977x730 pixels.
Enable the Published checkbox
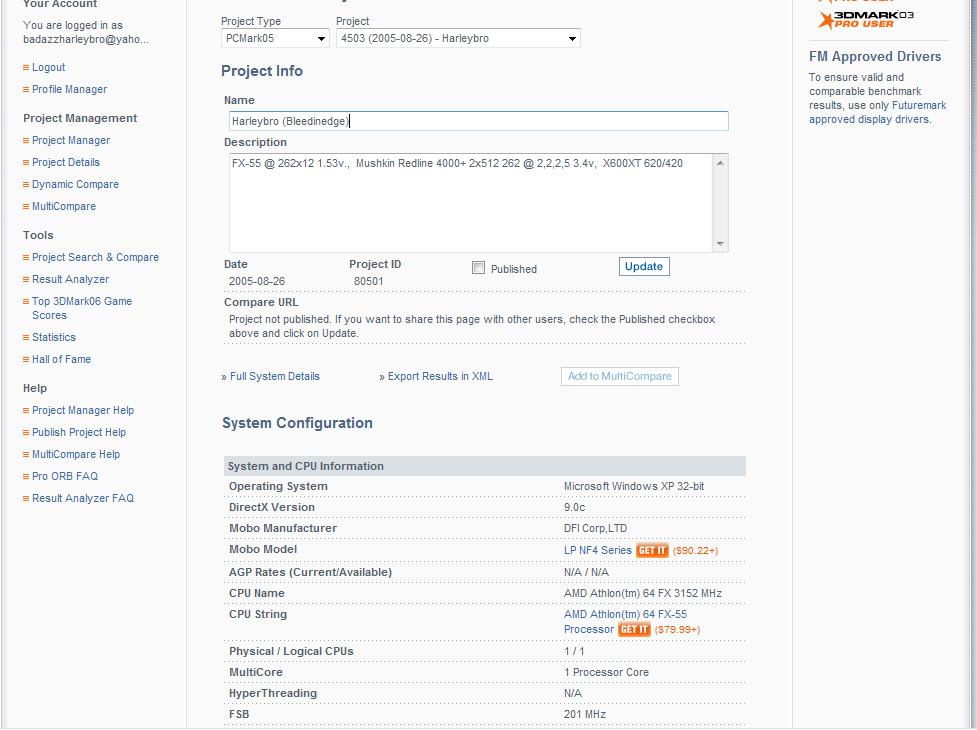479,268
